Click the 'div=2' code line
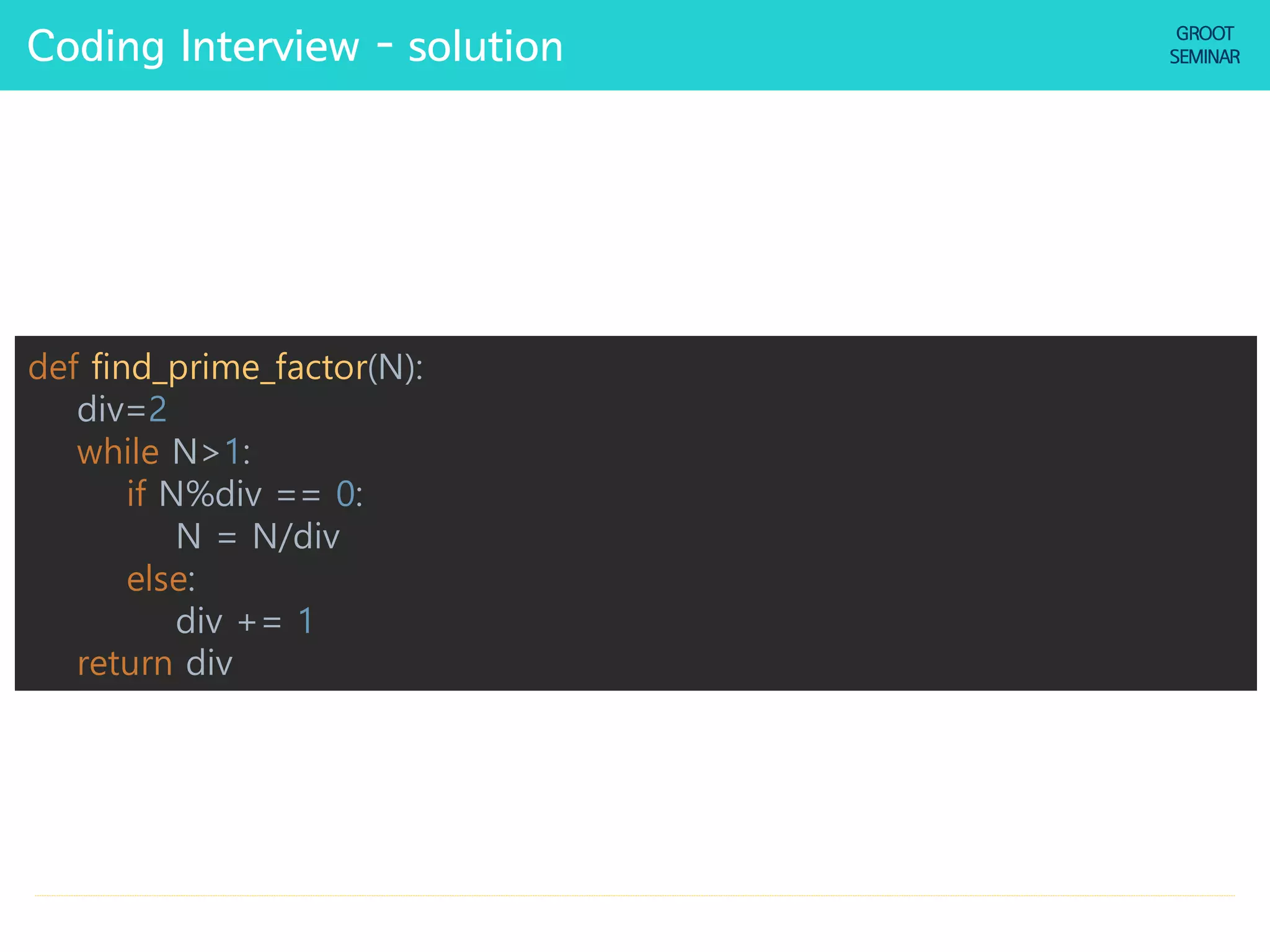1270x952 pixels. pyautogui.click(x=122, y=410)
